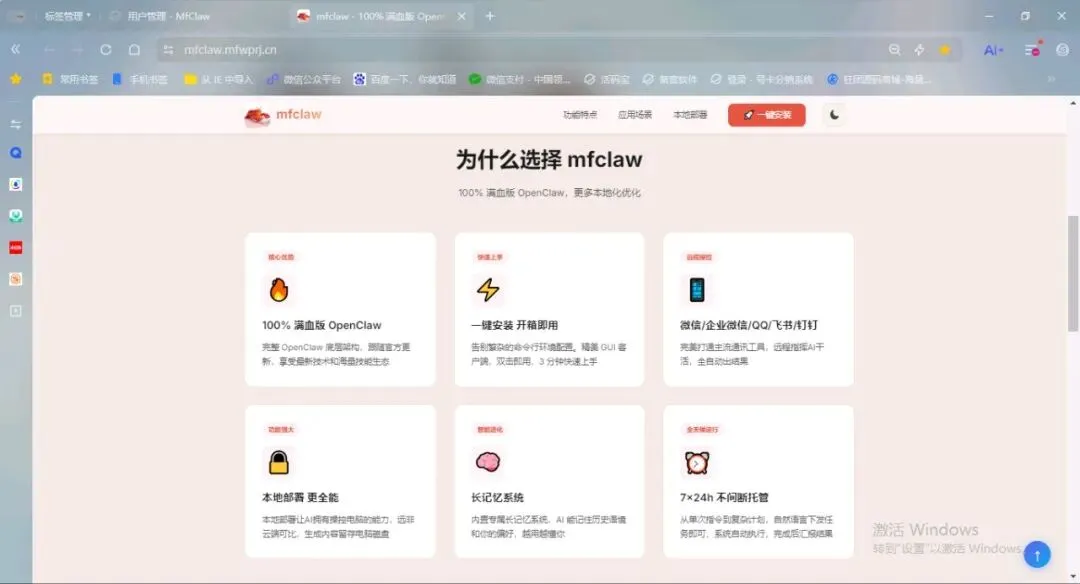Open the 应用场景 nav link
The height and width of the screenshot is (584, 1080).
(635, 115)
